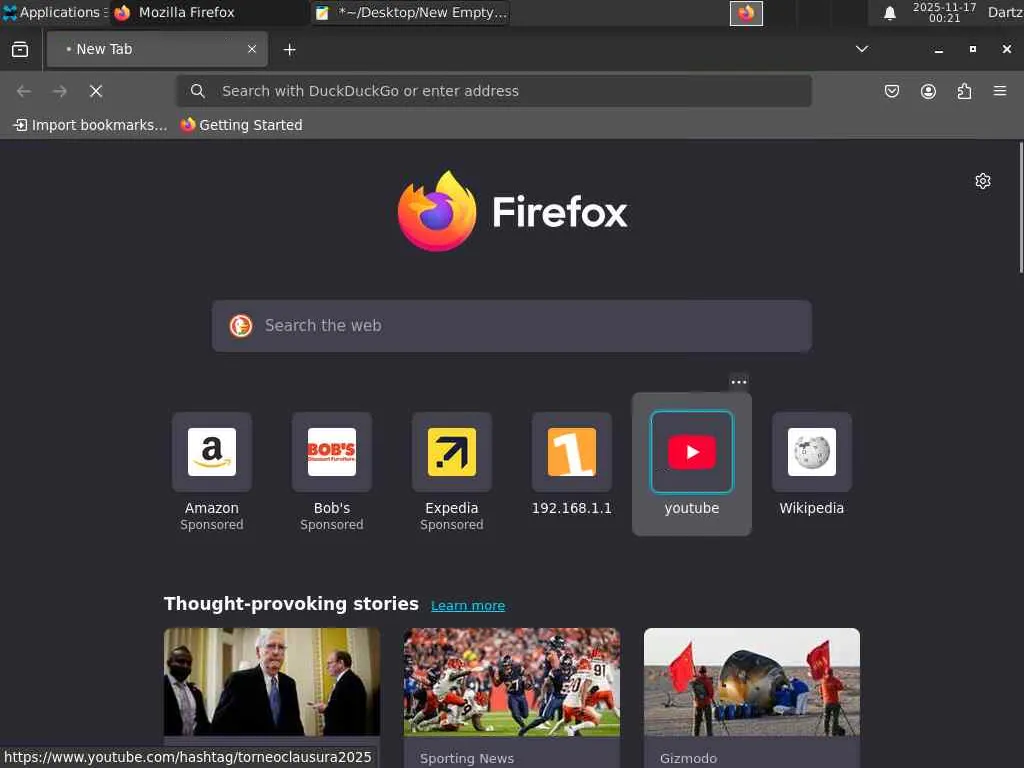Follow the Learn more link
Screen dimensions: 1024x768
coord(468,605)
